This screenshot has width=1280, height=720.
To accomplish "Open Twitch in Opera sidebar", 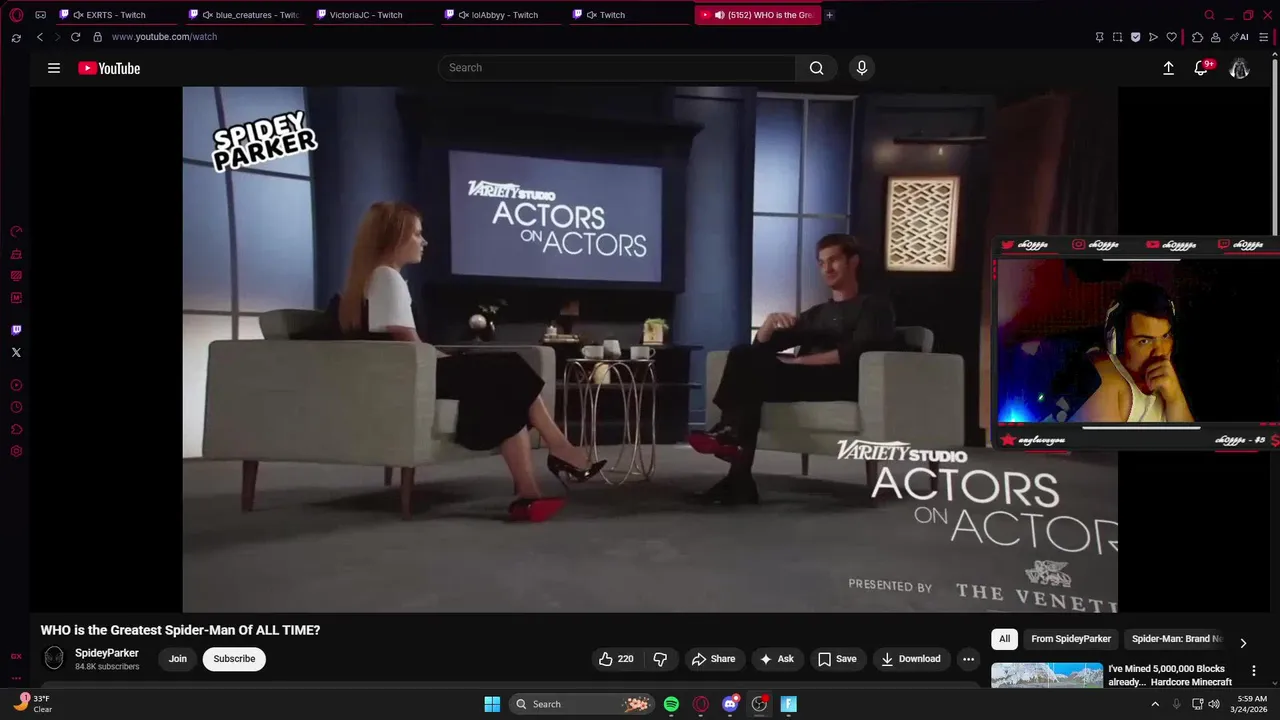I will click(x=16, y=330).
